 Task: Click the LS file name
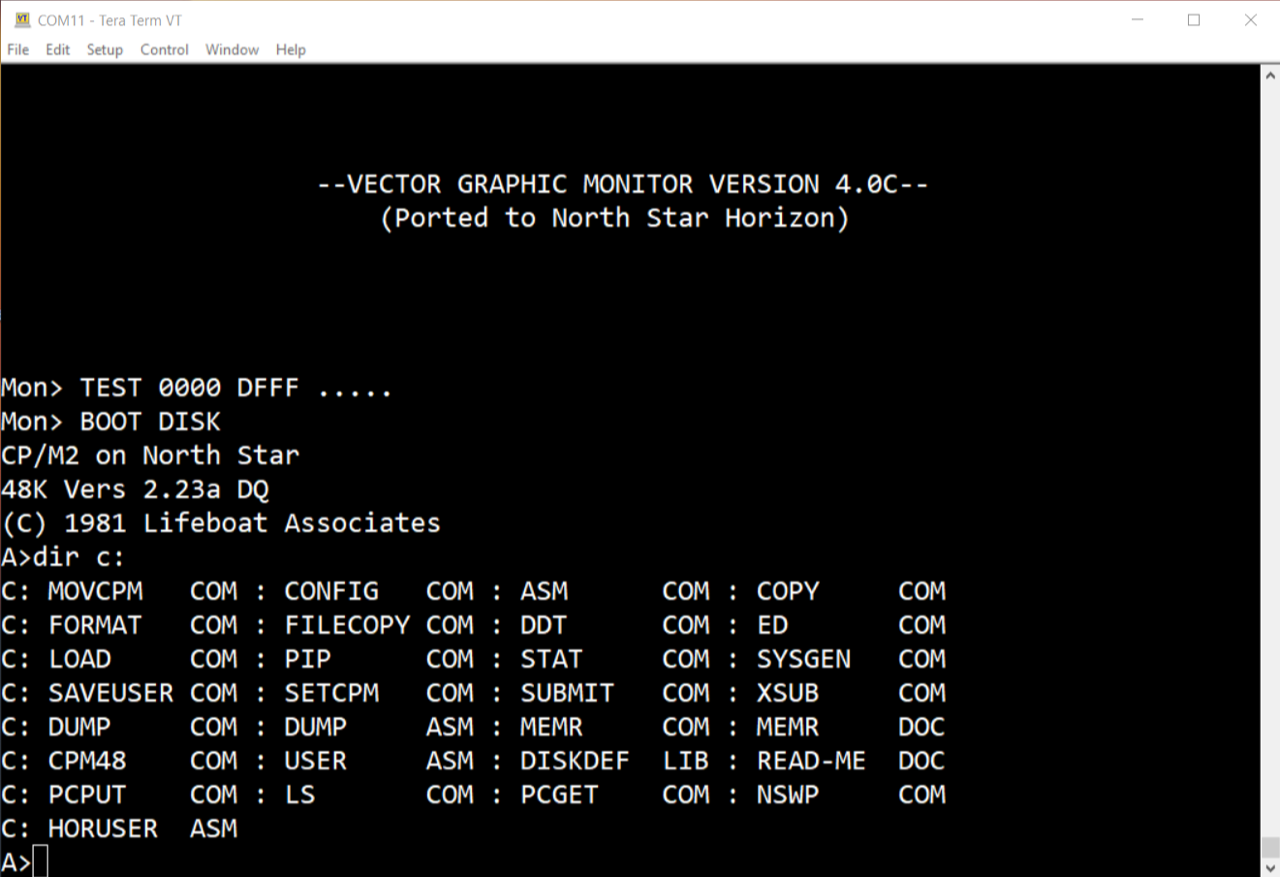tap(300, 796)
